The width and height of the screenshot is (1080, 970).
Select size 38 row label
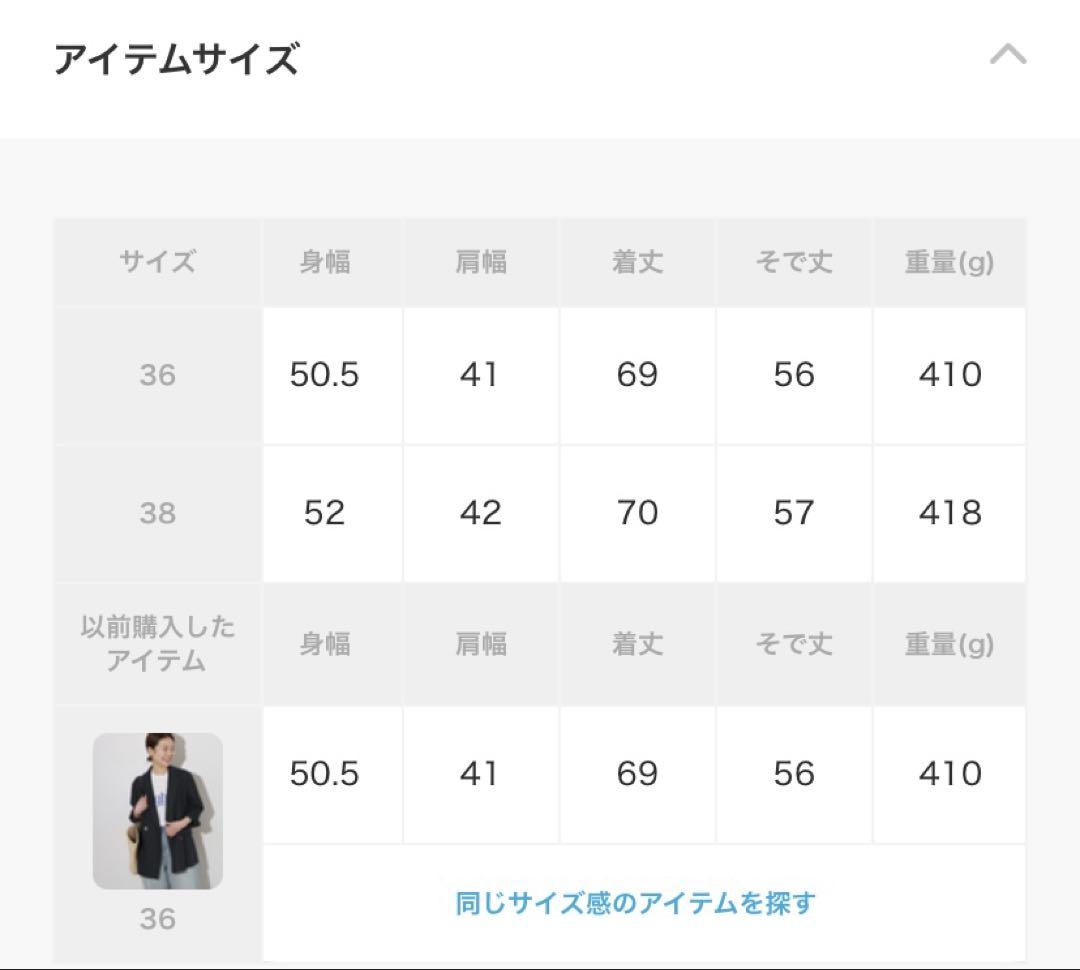[158, 513]
